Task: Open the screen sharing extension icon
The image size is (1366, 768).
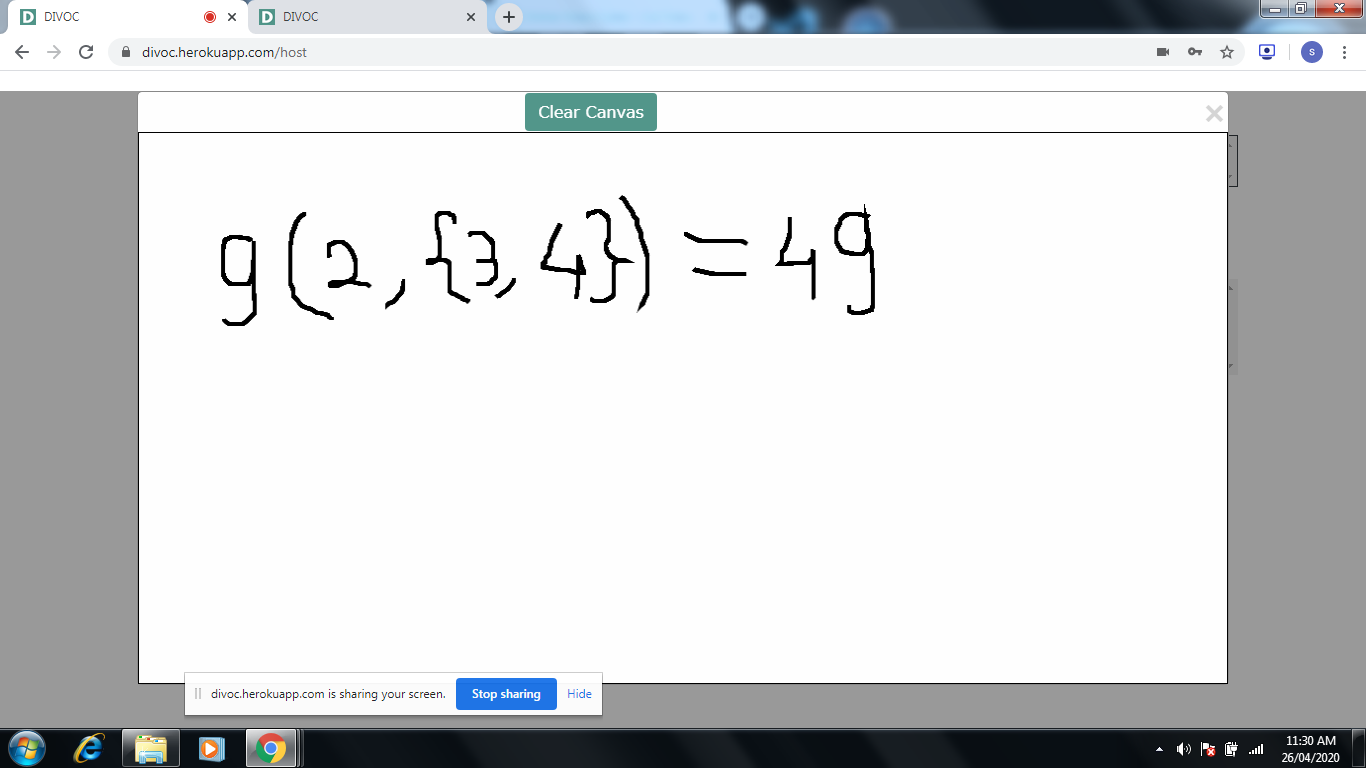Action: pos(1267,52)
